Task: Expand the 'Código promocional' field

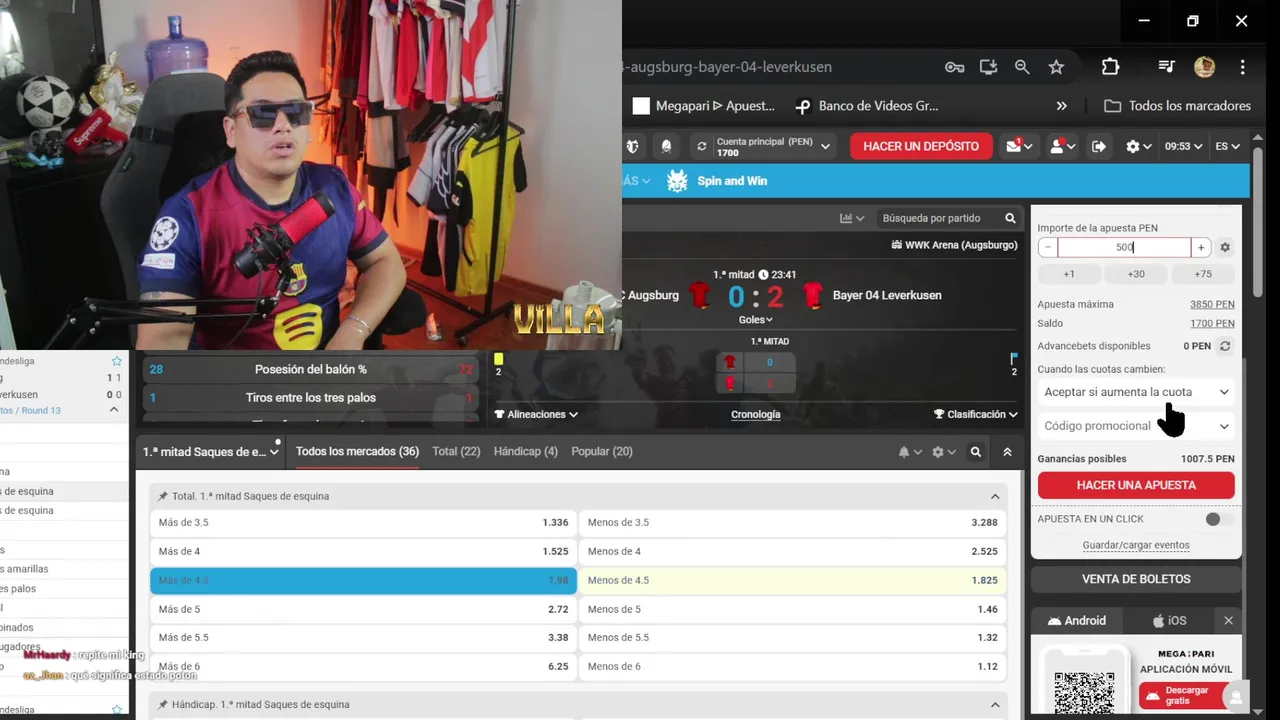Action: [x=1136, y=426]
